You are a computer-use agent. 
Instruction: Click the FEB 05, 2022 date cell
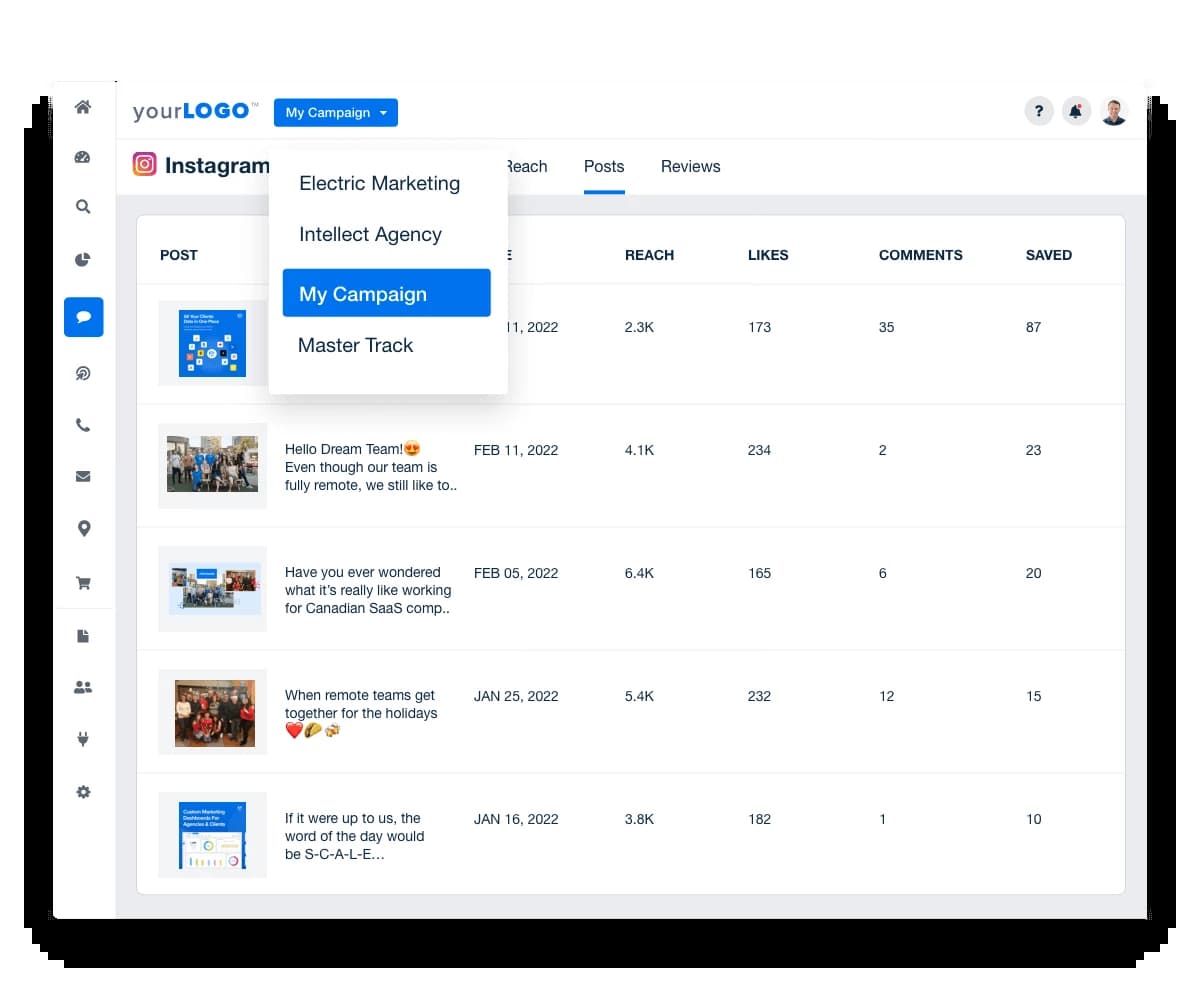pyautogui.click(x=516, y=573)
